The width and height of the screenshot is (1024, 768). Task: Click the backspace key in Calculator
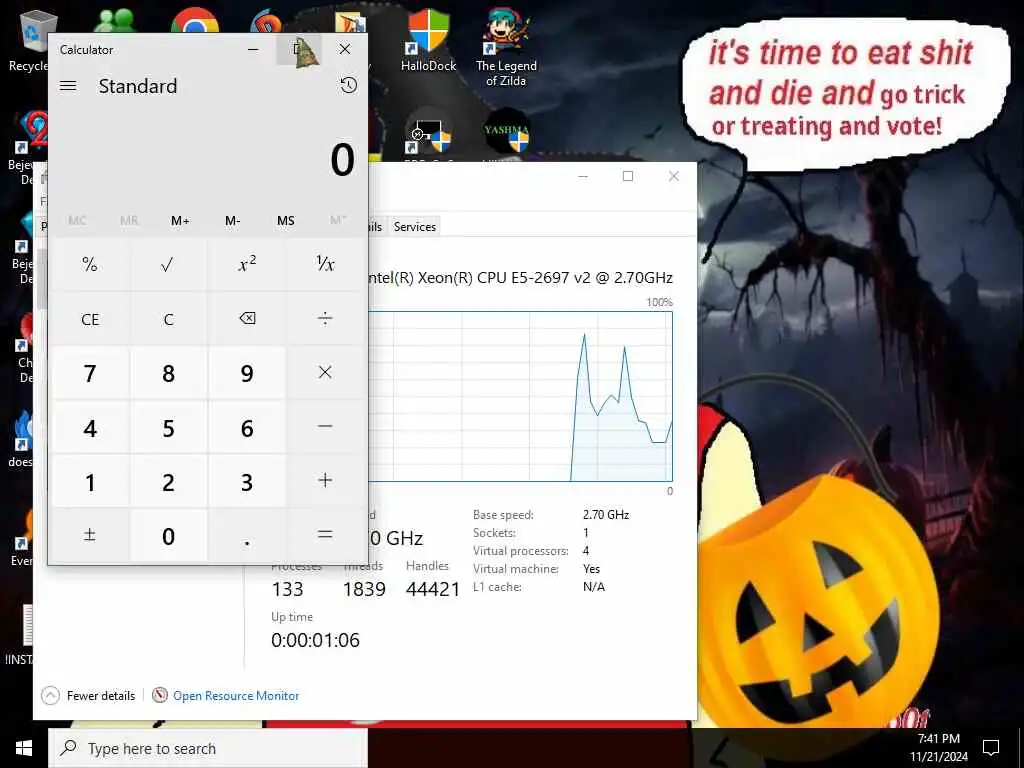click(247, 319)
